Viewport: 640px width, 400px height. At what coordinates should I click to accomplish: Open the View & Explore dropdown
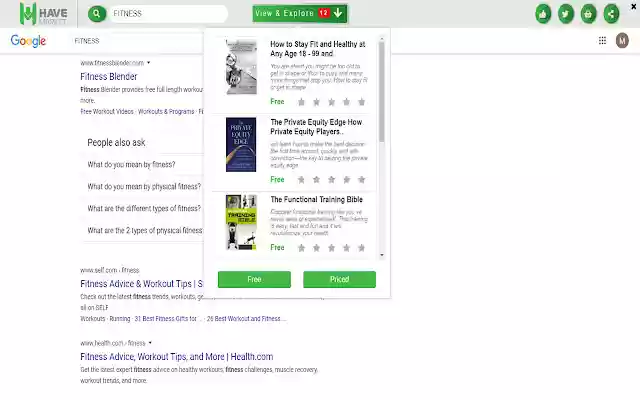300,13
